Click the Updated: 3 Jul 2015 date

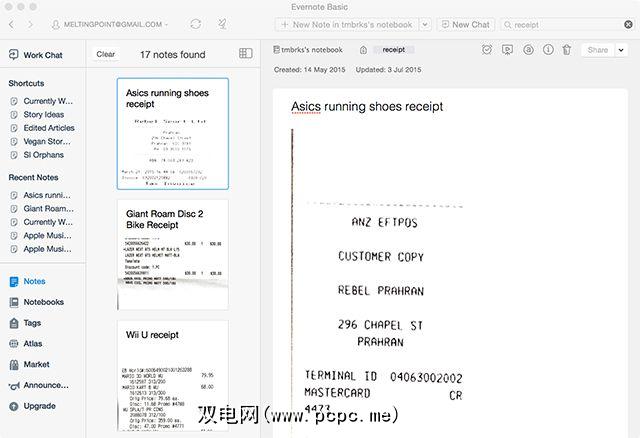(x=389, y=70)
